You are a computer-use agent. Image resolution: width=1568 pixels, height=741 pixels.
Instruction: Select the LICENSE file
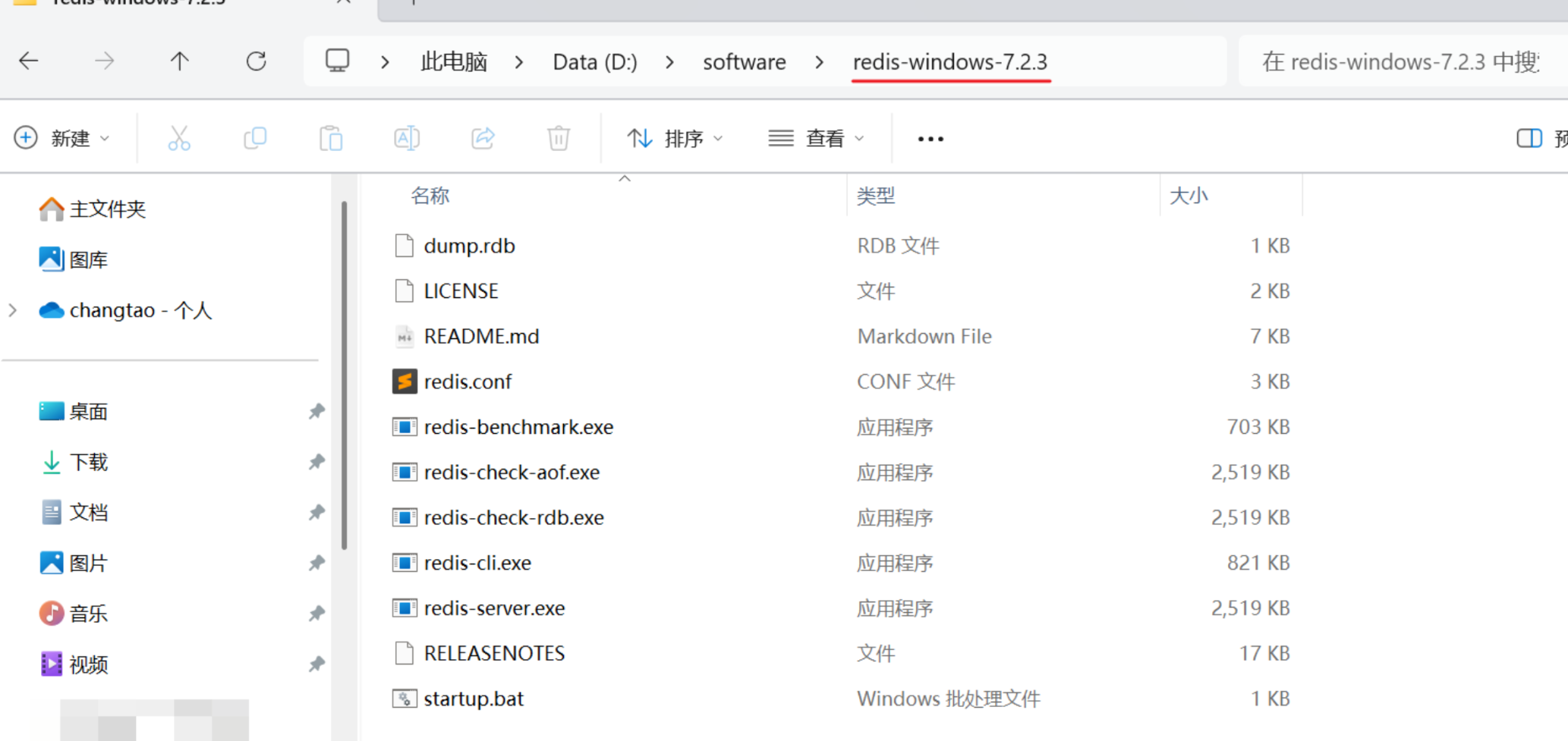click(x=461, y=291)
